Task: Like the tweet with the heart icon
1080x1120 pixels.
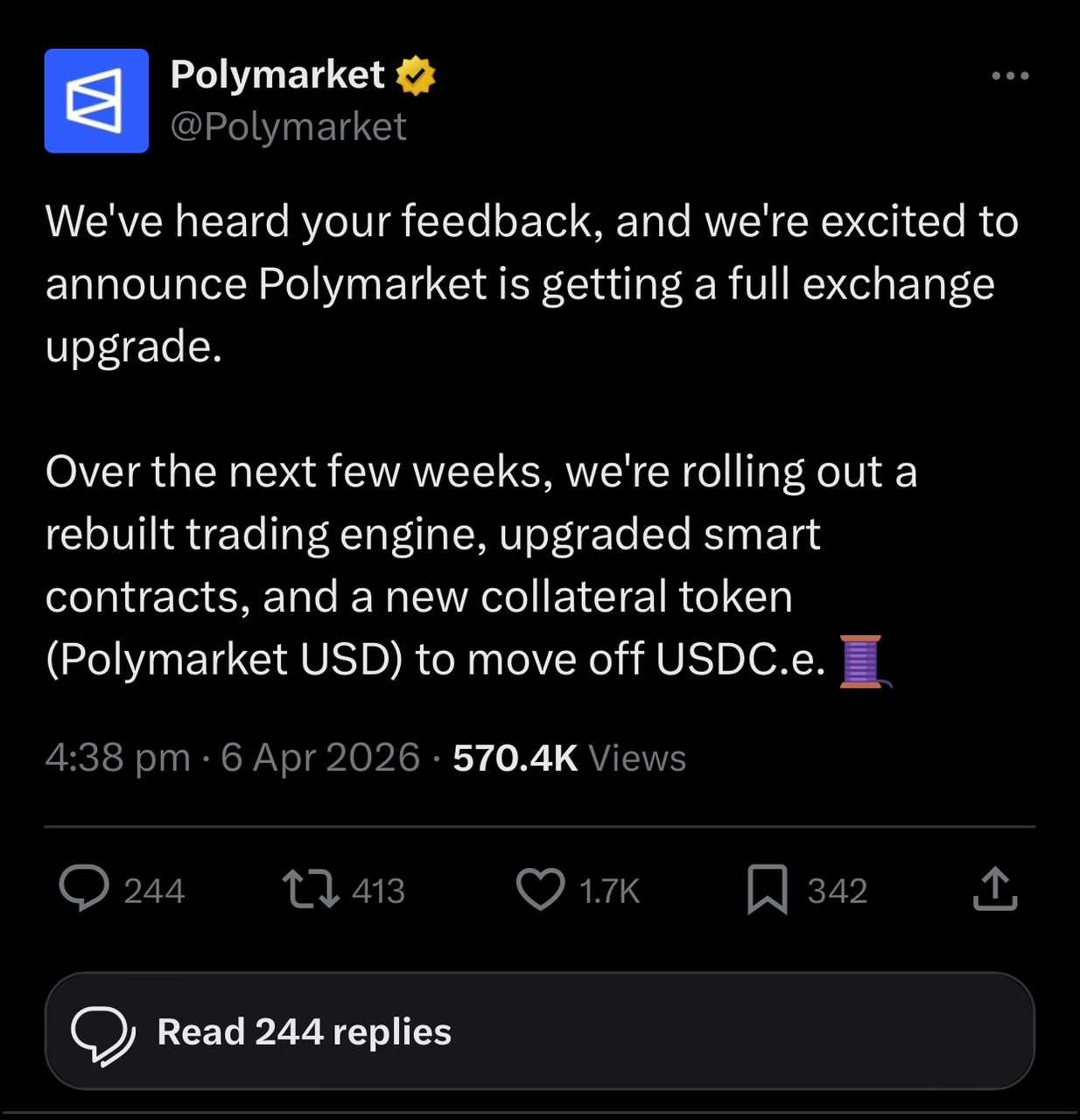Action: tap(540, 889)
